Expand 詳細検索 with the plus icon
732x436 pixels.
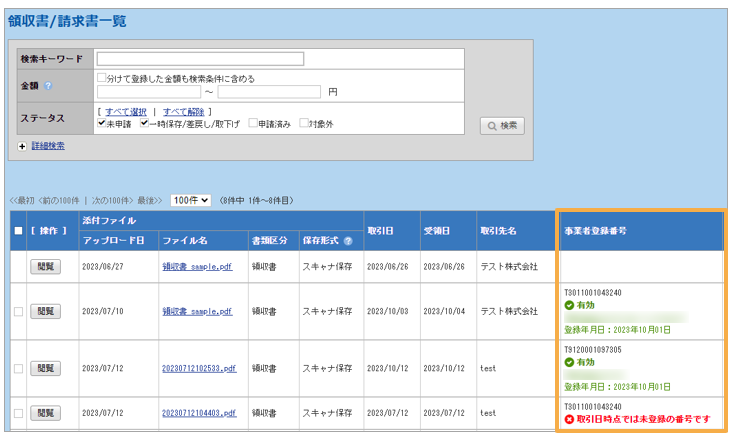point(22,146)
